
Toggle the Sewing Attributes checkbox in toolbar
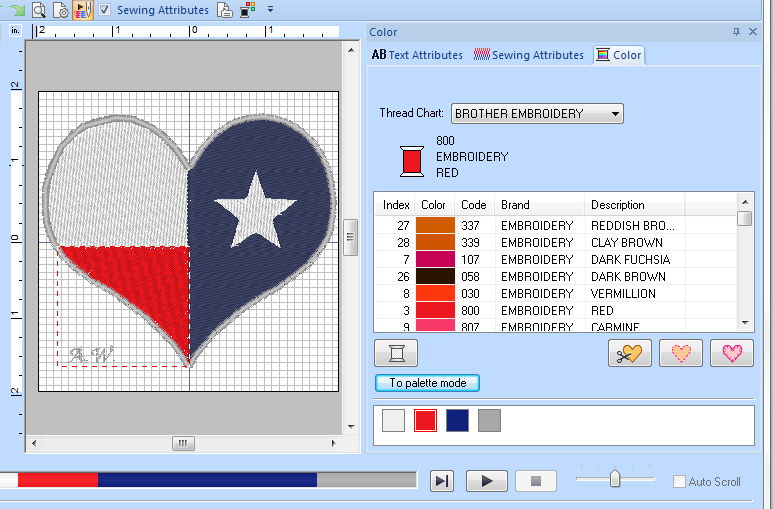105,9
